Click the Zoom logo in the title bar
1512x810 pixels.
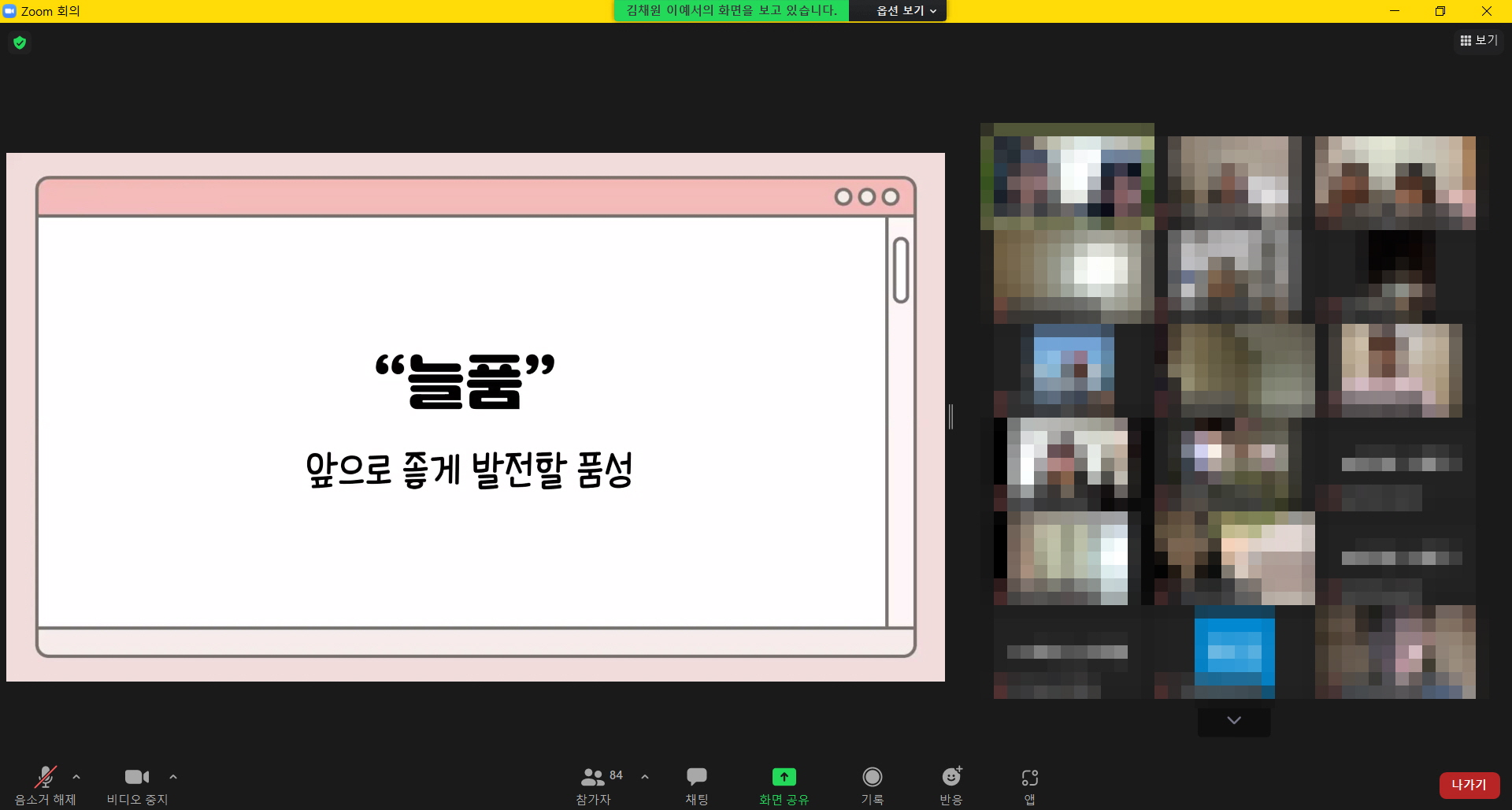tap(9, 11)
